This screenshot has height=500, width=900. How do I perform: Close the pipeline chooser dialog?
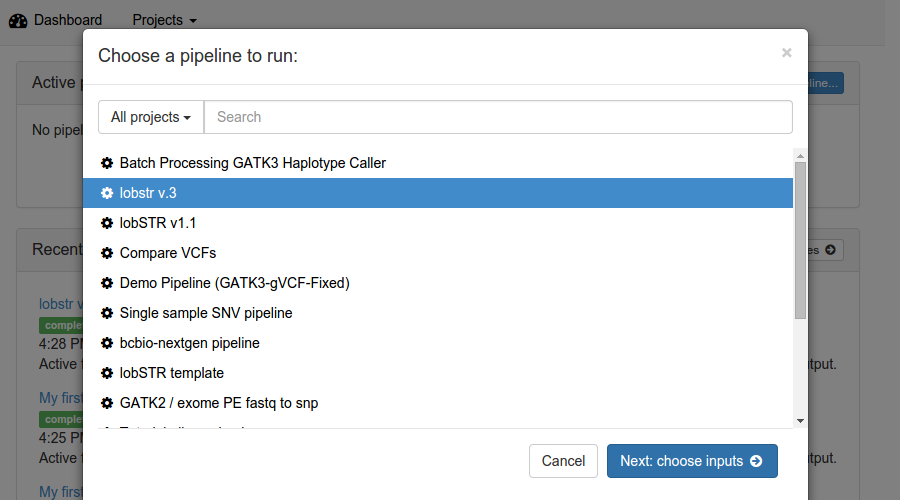(x=786, y=53)
